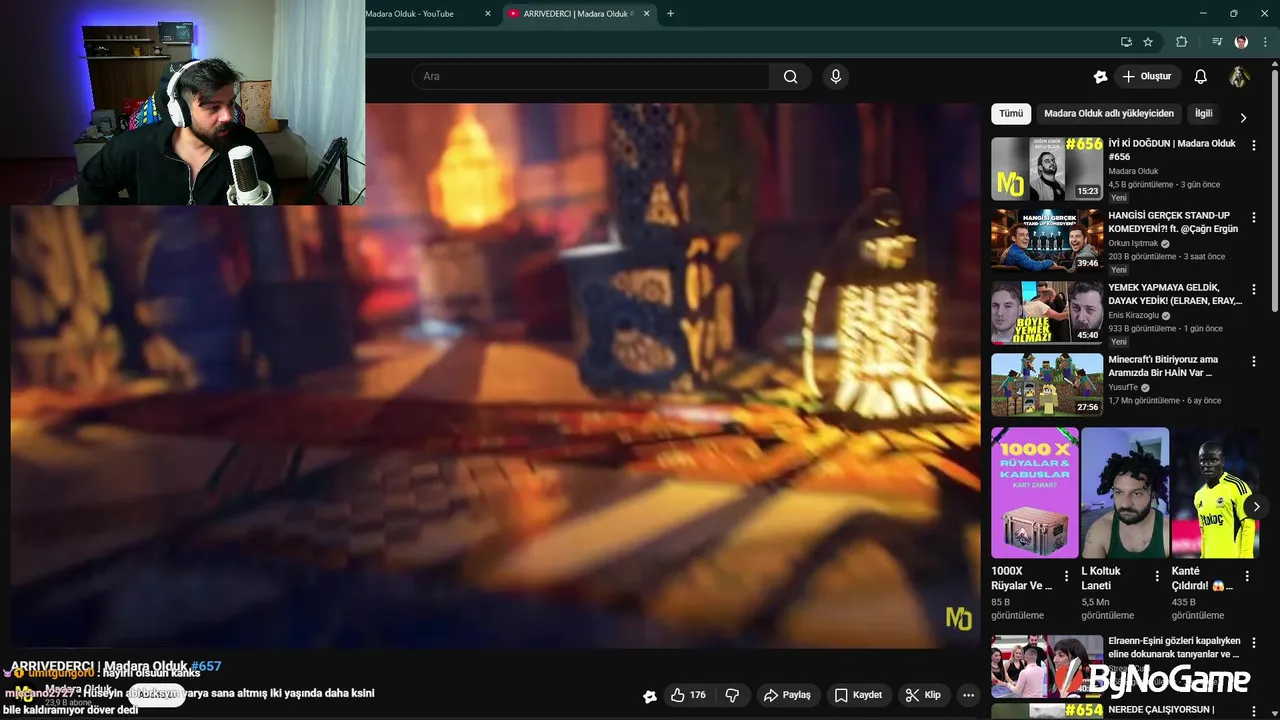Click install app icon in address bar
Viewport: 1280px width, 720px height.
tap(1126, 42)
